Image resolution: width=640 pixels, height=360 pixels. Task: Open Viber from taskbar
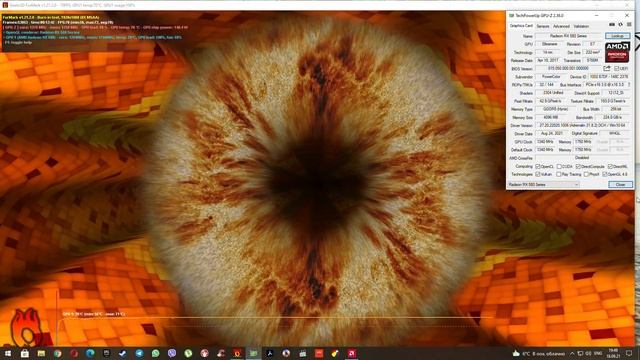pyautogui.click(x=172, y=353)
